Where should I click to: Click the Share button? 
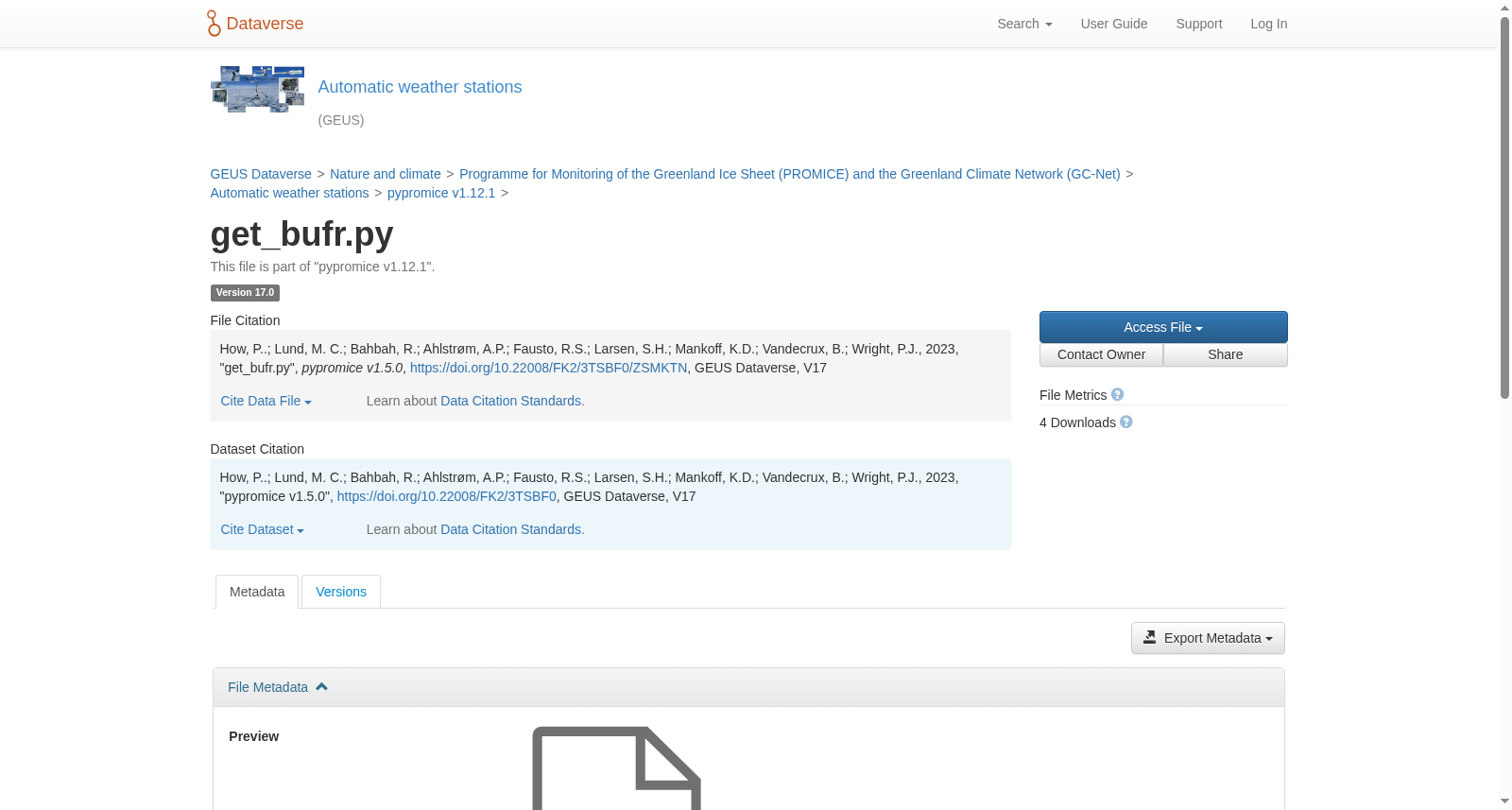point(1225,354)
